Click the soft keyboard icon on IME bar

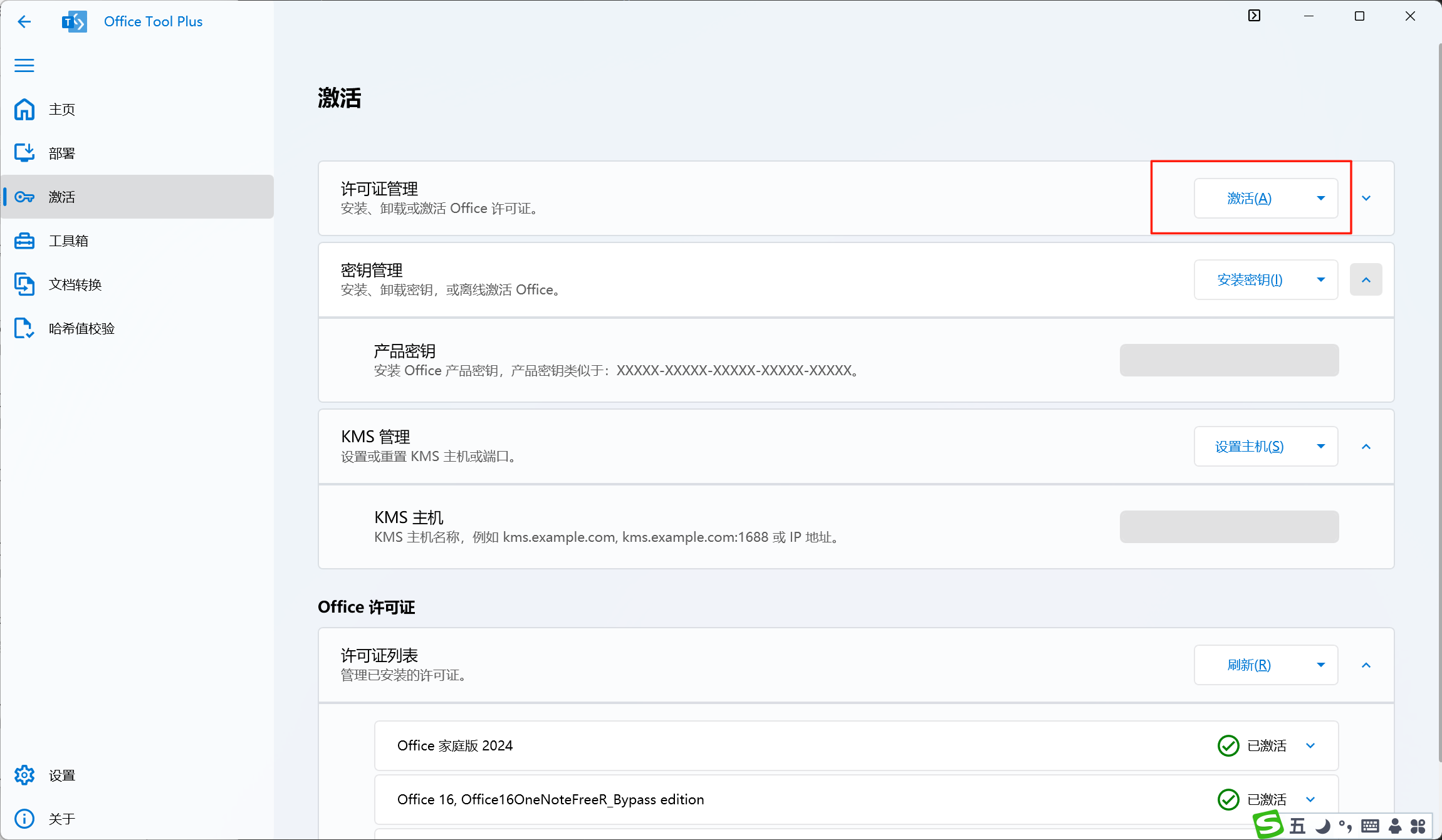coord(1371,826)
